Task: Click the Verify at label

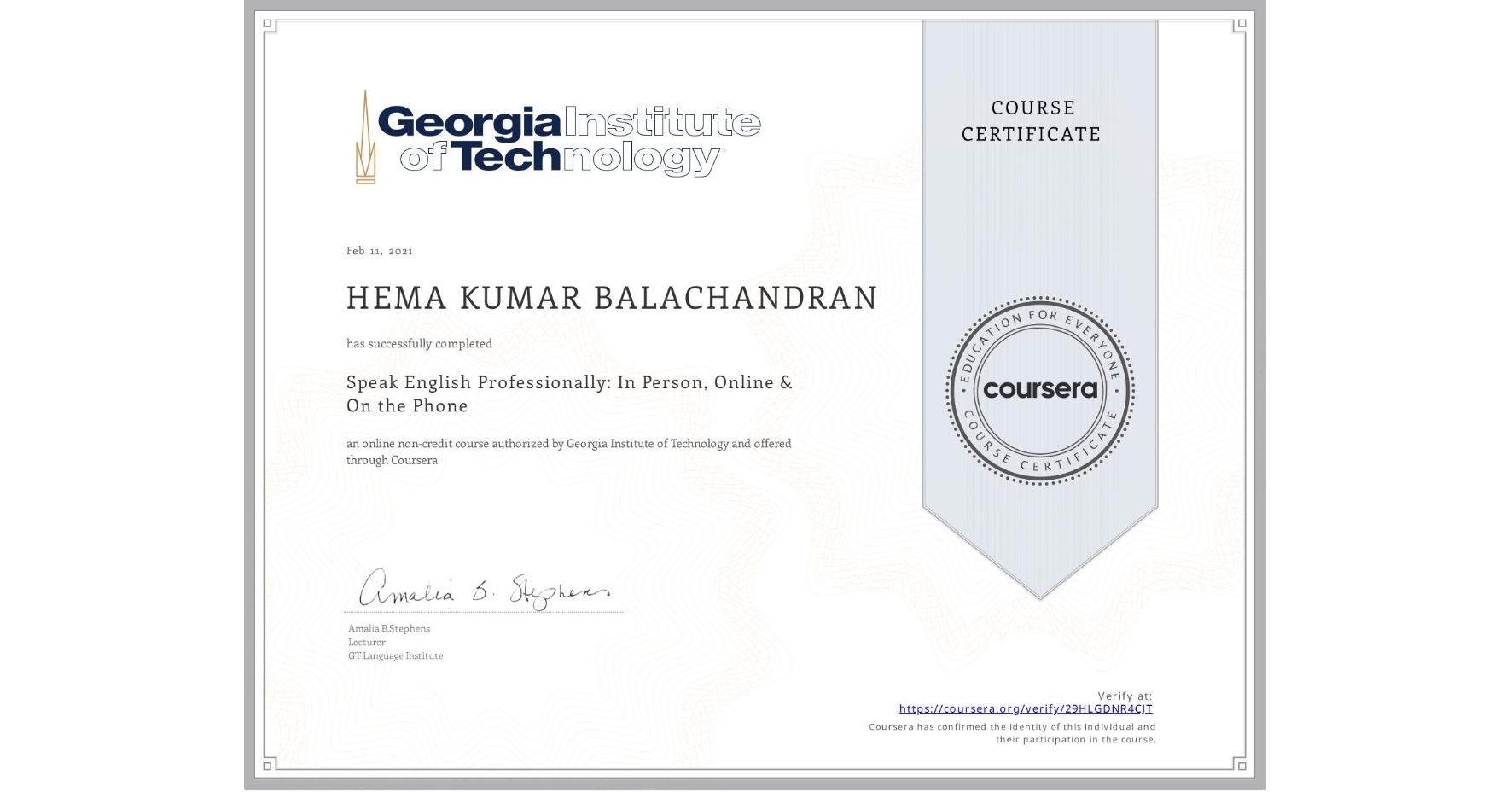Action: click(x=1125, y=694)
